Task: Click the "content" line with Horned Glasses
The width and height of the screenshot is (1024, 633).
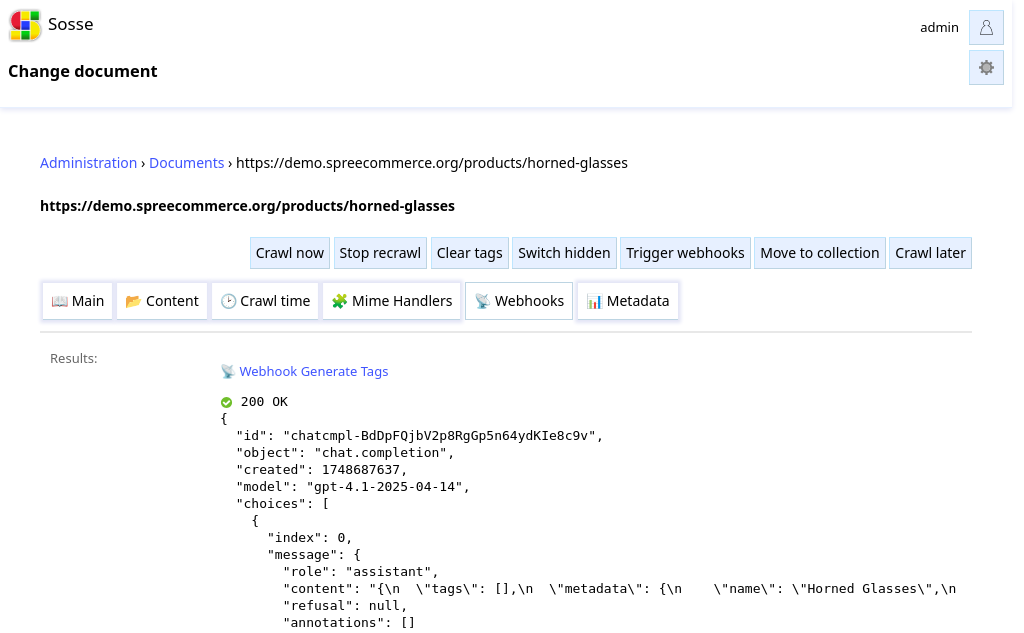Action: [x=620, y=589]
